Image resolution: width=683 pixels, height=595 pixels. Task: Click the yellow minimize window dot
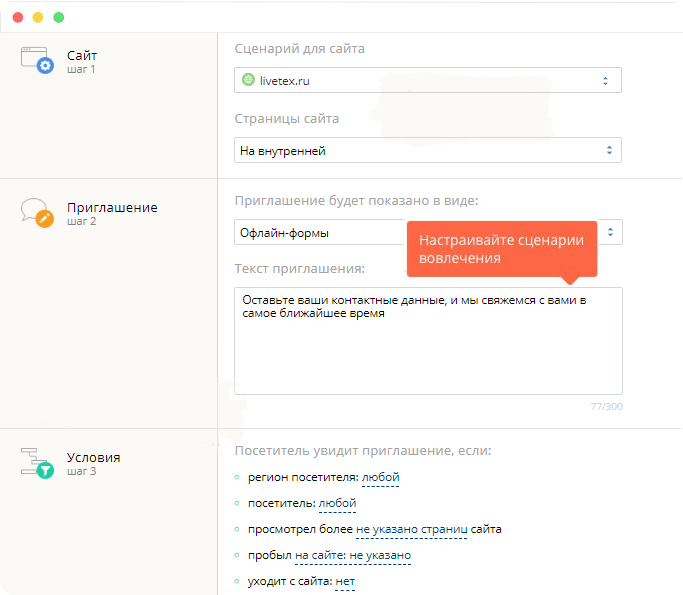pos(38,17)
